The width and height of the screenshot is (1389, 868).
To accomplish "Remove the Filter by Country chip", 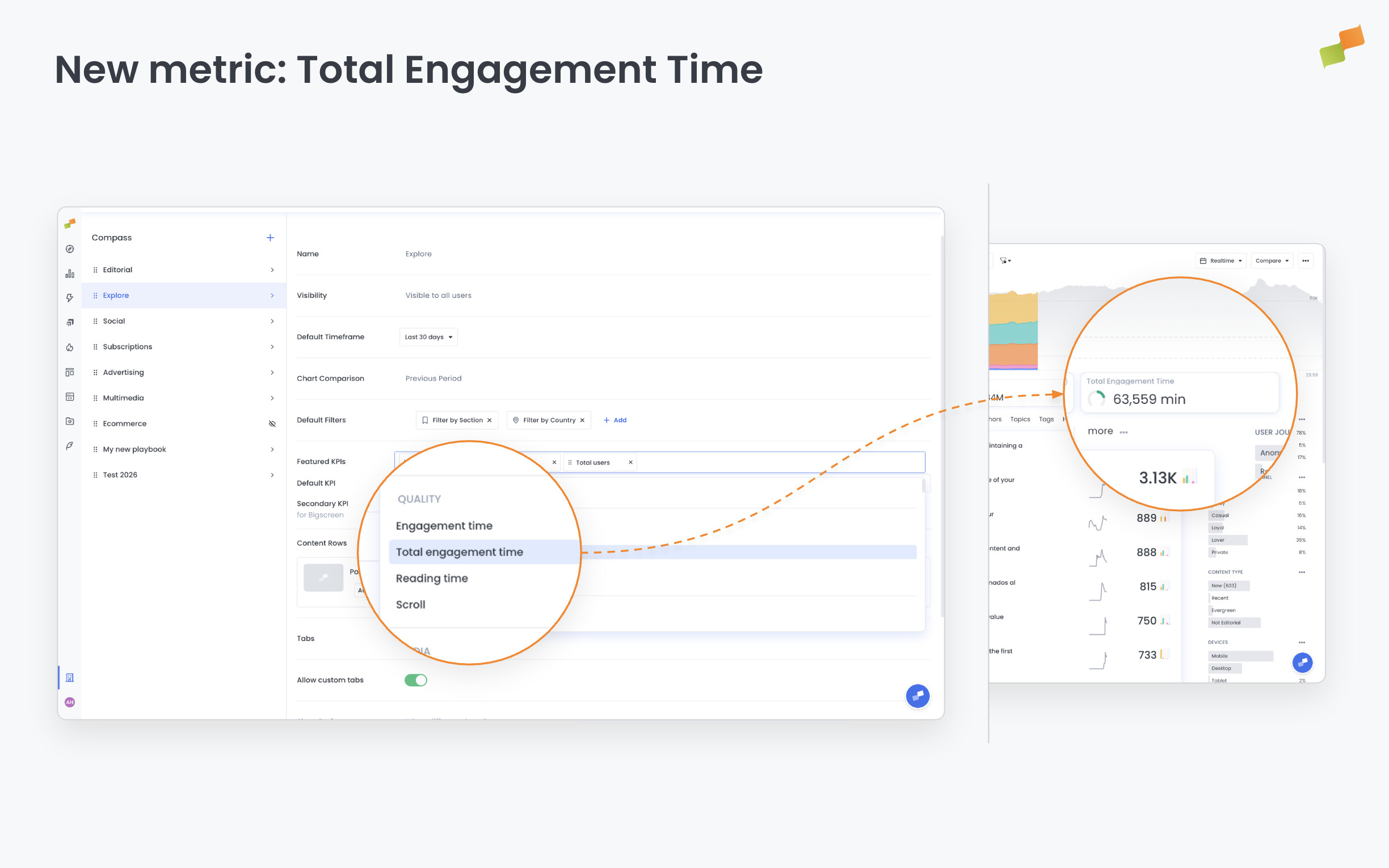I will [x=582, y=420].
